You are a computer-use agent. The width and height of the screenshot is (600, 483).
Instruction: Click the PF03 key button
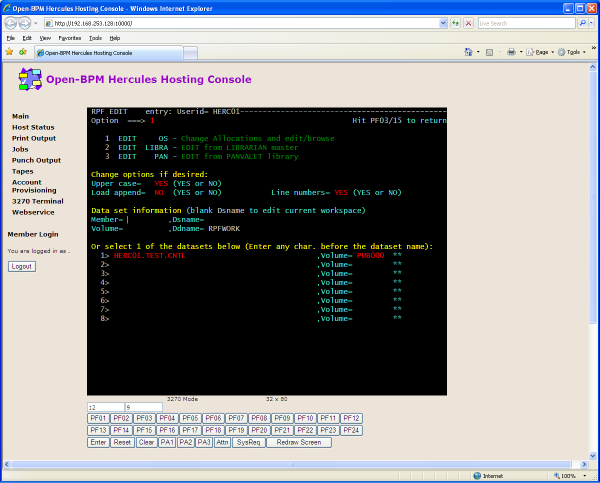[144, 418]
